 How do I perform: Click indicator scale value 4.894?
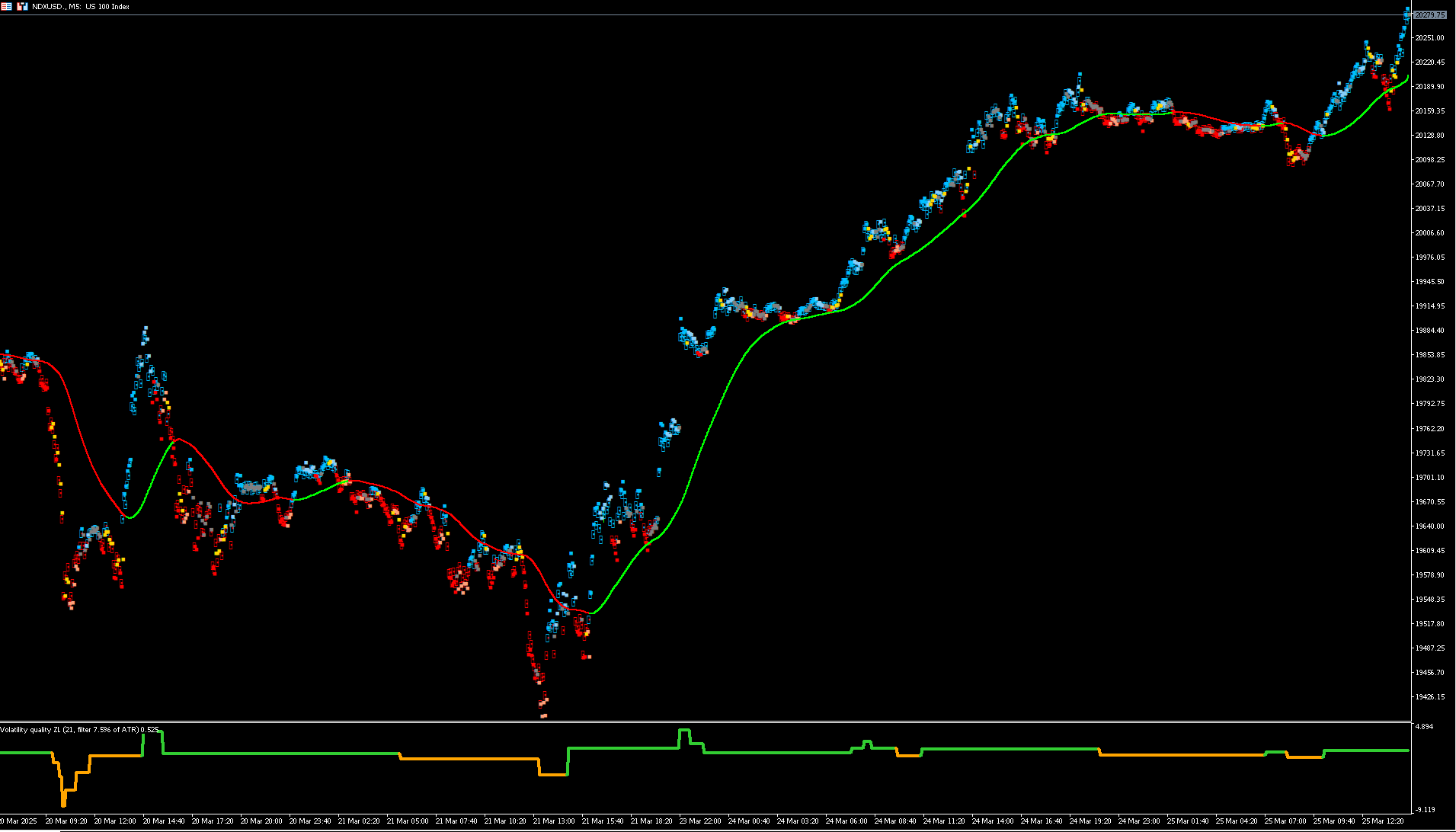coord(1424,727)
